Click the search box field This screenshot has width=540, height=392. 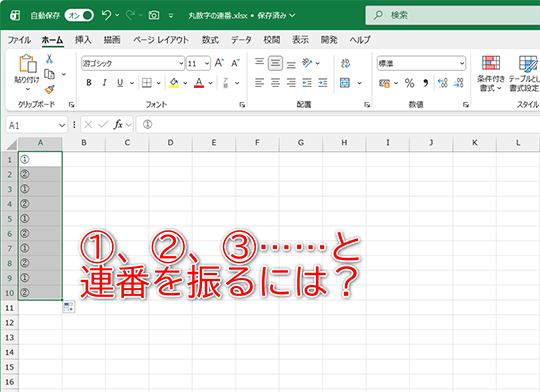(453, 15)
